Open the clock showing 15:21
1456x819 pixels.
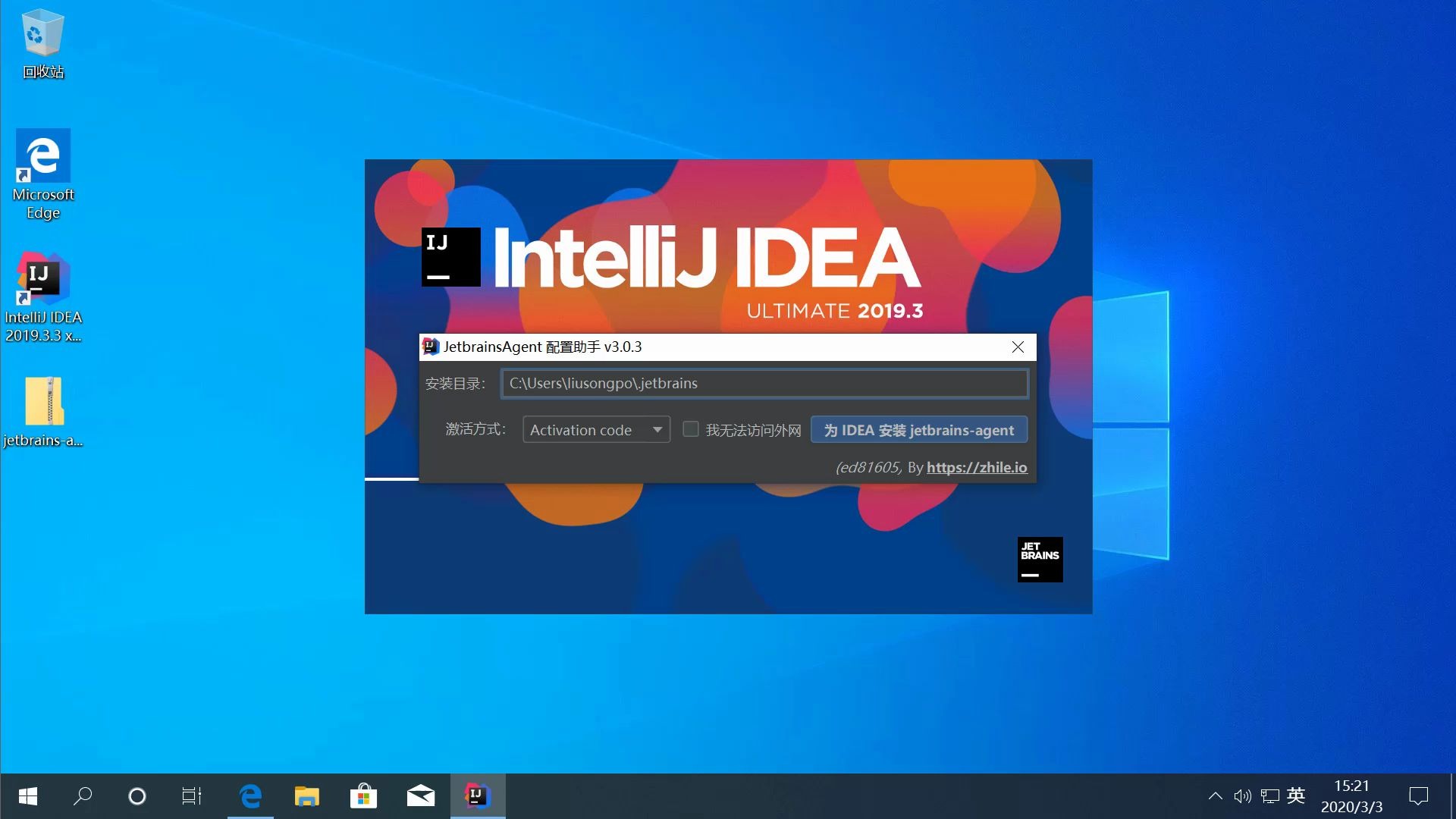pos(1351,796)
